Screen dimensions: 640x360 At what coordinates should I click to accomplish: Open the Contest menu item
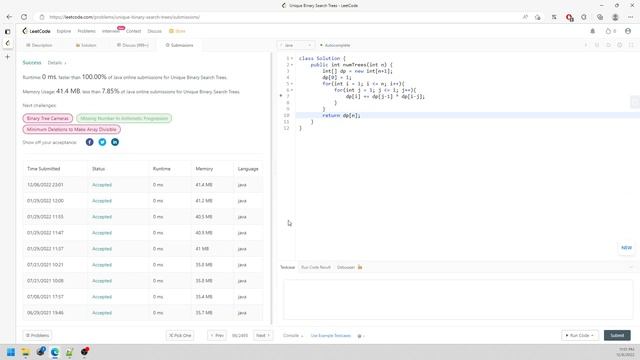pos(133,31)
